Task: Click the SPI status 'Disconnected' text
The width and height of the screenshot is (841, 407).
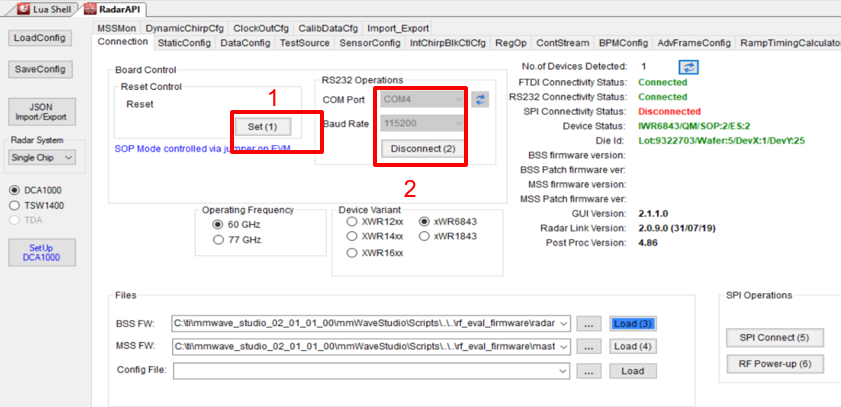Action: pos(669,112)
